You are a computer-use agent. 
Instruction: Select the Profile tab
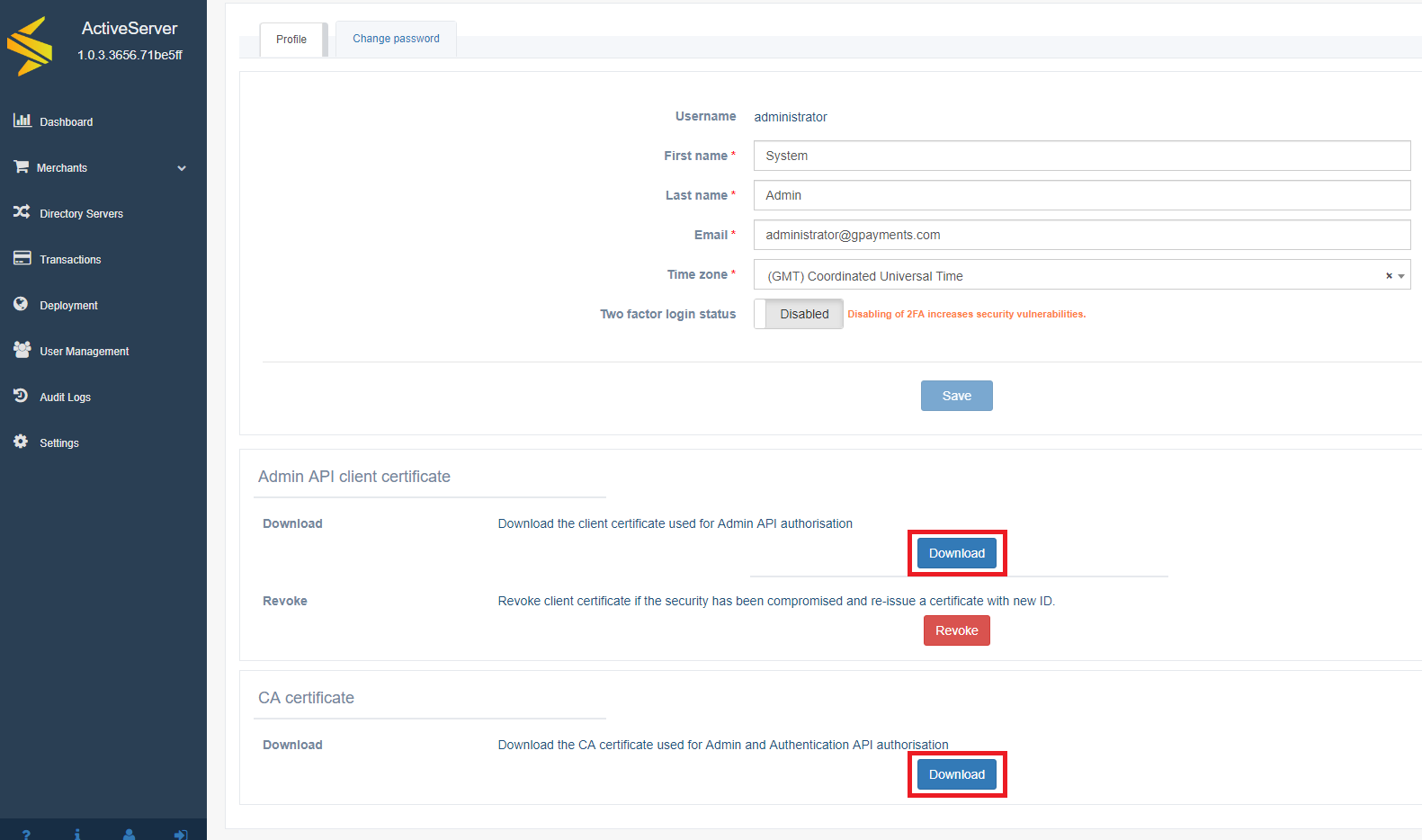tap(291, 40)
